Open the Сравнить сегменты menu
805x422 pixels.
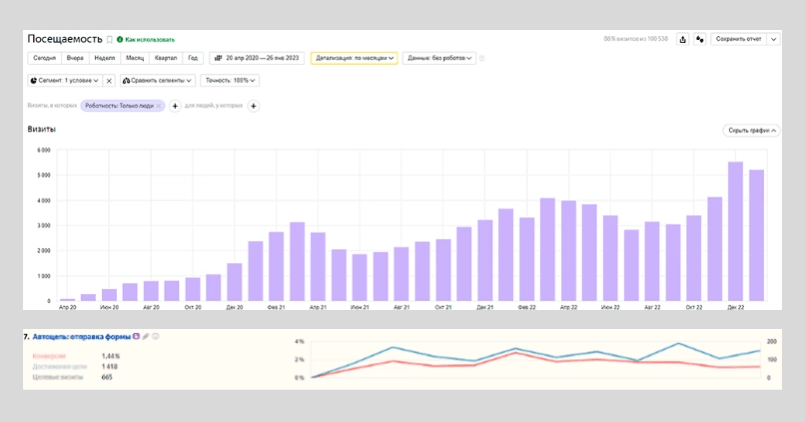click(x=158, y=80)
